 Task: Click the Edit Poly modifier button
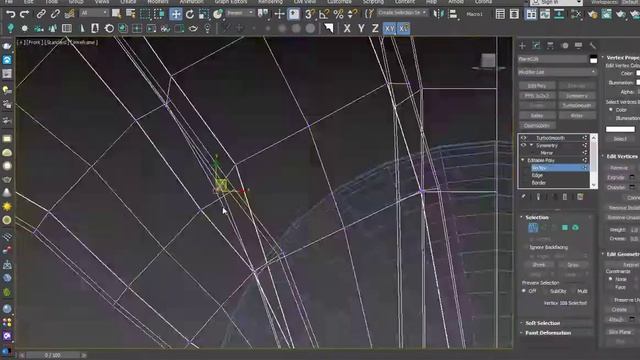[537, 86]
